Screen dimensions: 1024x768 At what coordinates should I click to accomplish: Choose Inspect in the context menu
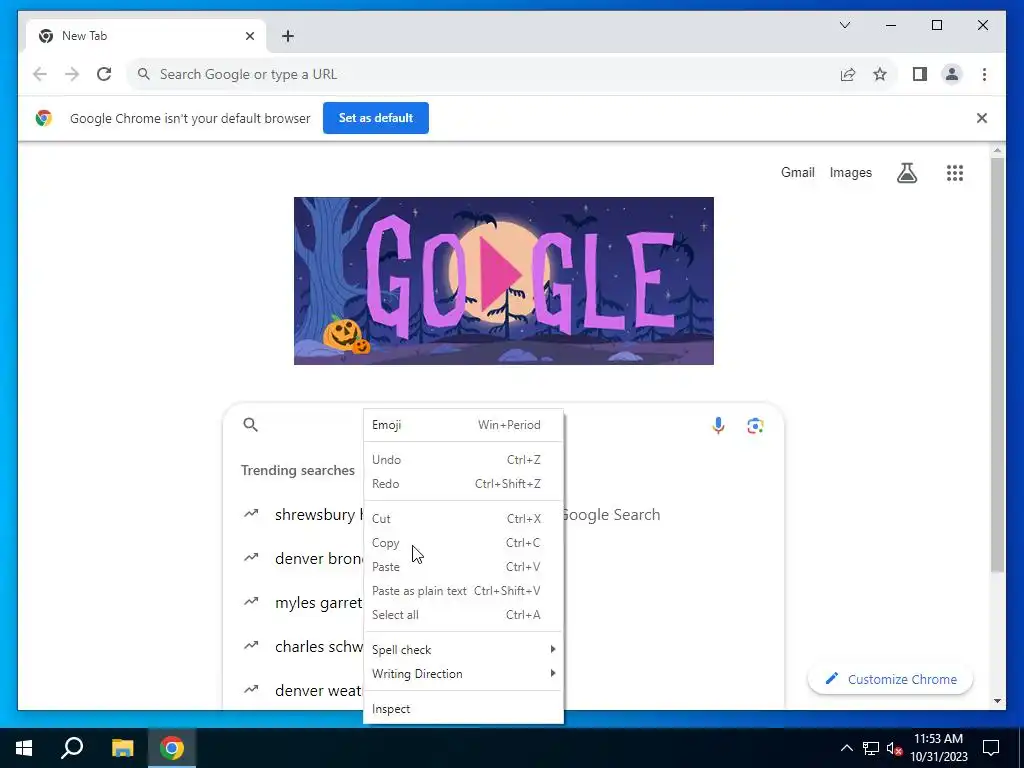pyautogui.click(x=463, y=709)
